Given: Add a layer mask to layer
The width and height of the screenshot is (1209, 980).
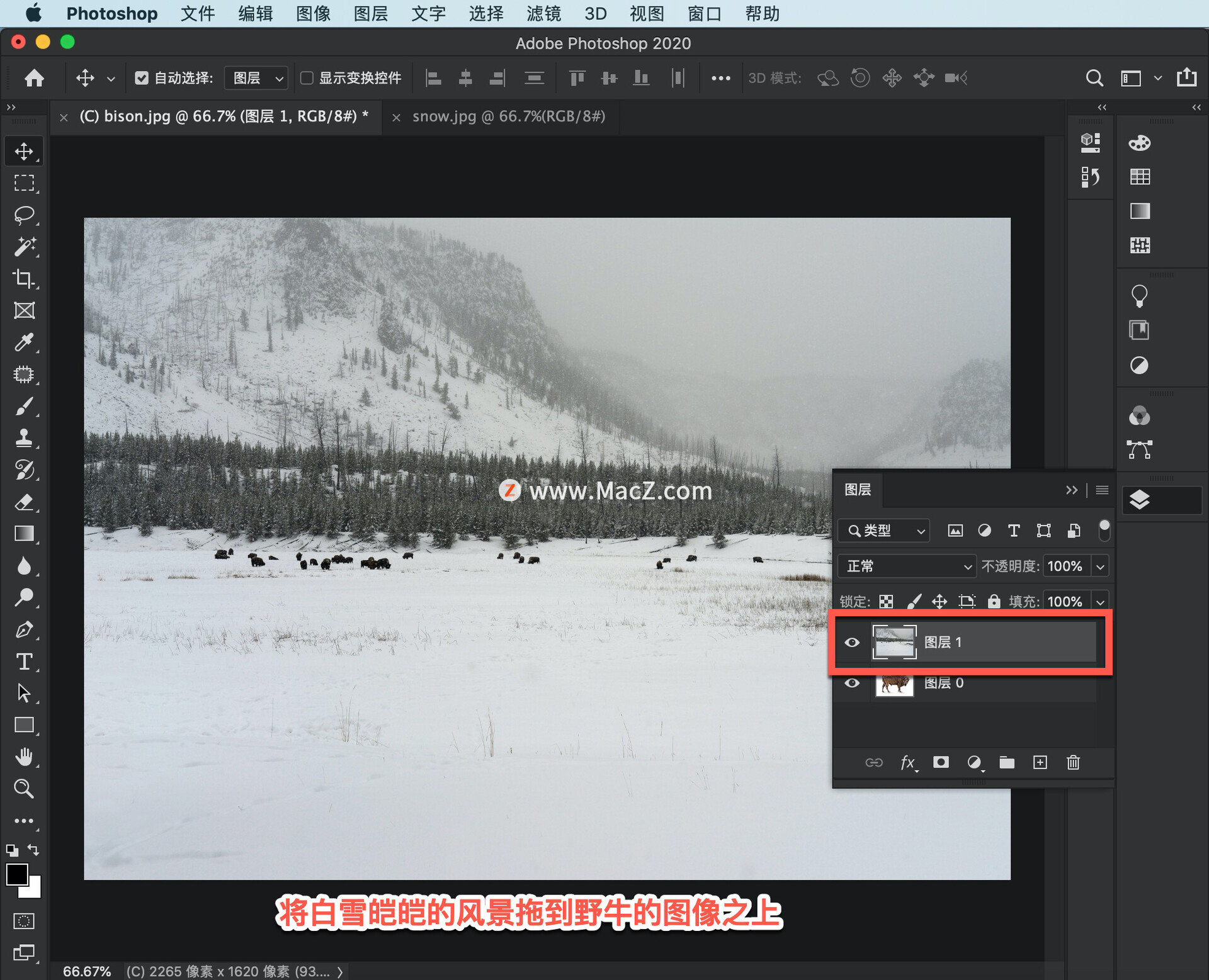Looking at the screenshot, I should [x=941, y=762].
